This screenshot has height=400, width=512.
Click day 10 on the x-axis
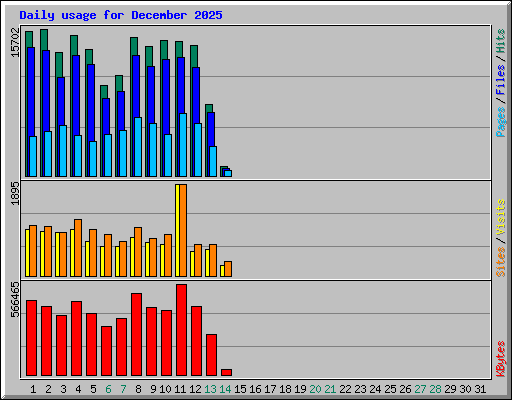(x=165, y=389)
